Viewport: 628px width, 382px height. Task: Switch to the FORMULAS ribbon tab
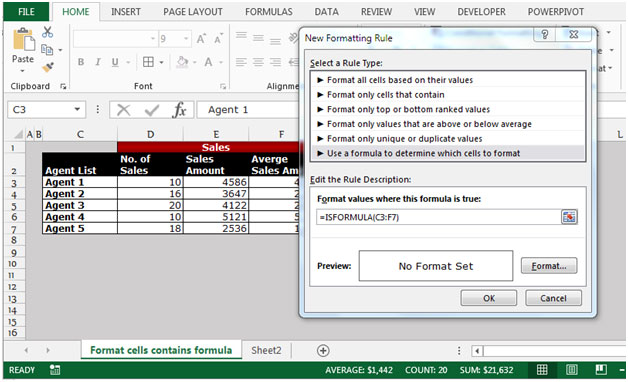click(269, 12)
